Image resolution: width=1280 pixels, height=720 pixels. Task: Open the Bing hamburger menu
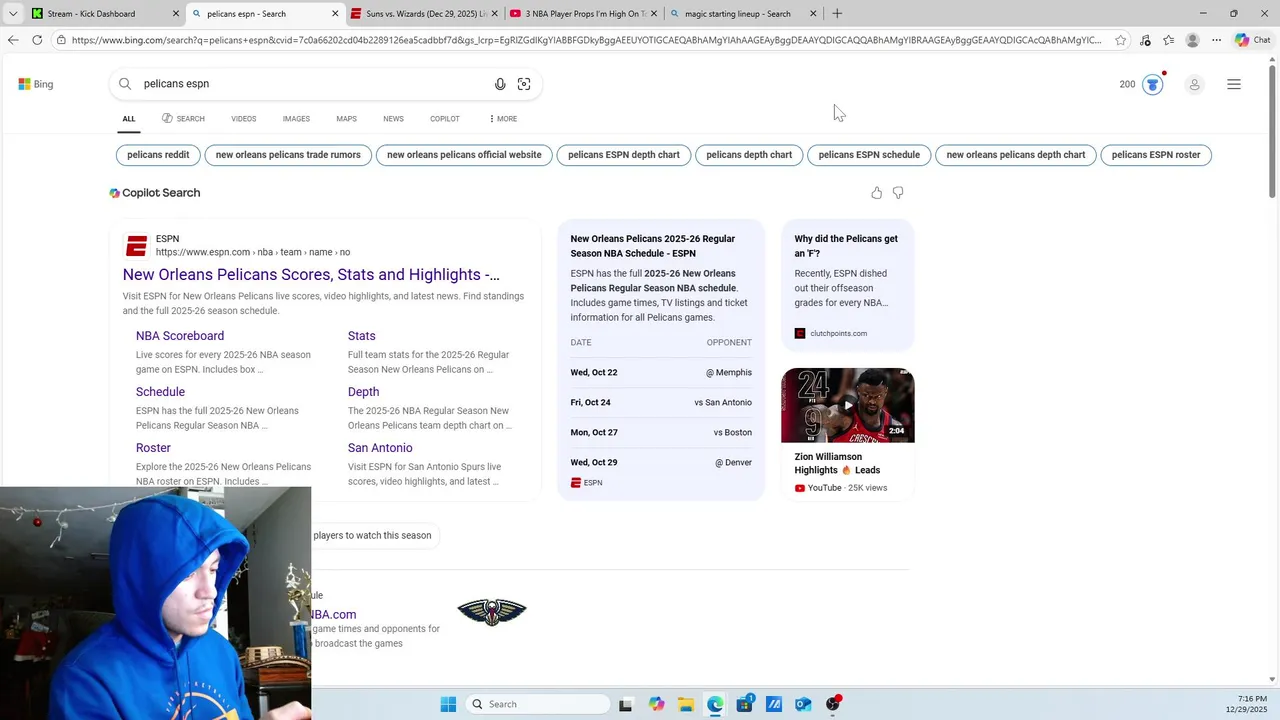coord(1234,84)
